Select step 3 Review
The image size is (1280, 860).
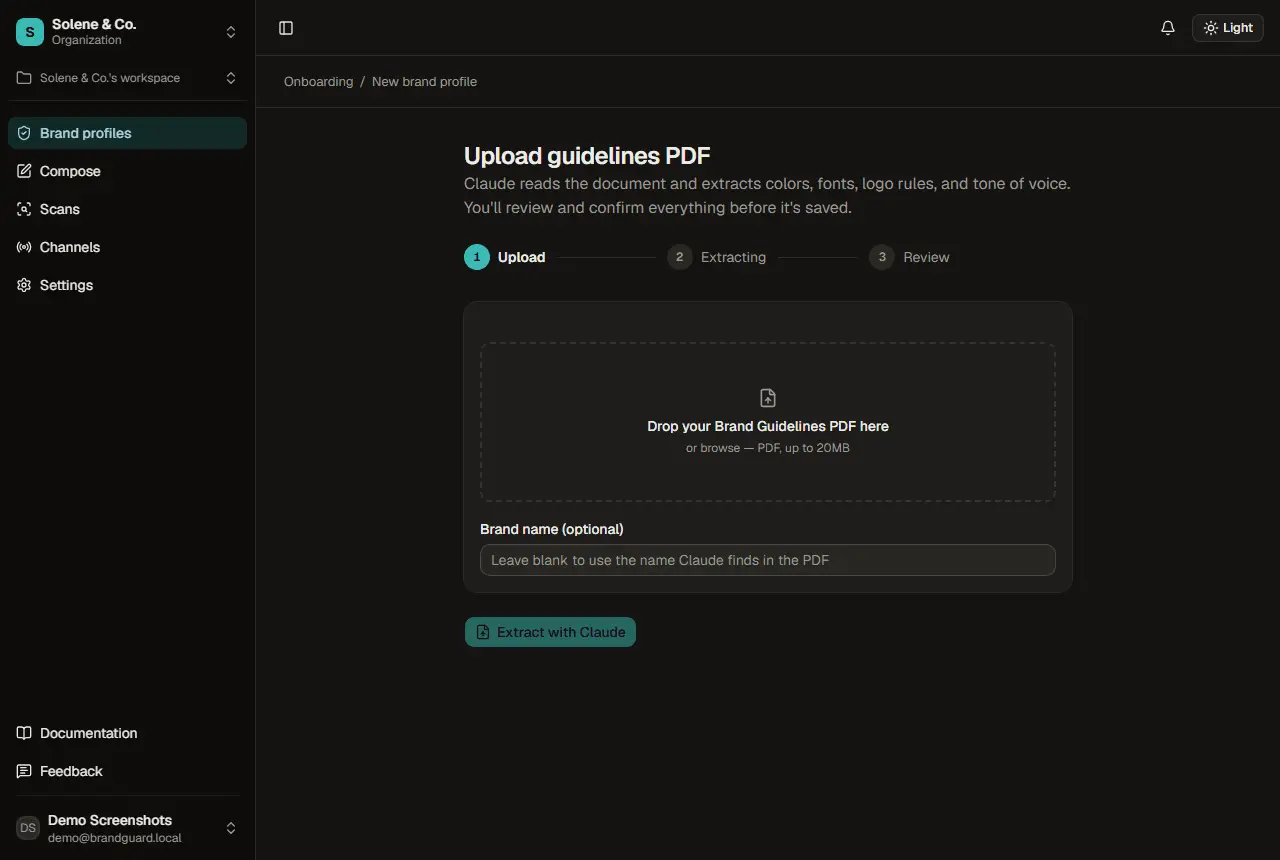(909, 257)
